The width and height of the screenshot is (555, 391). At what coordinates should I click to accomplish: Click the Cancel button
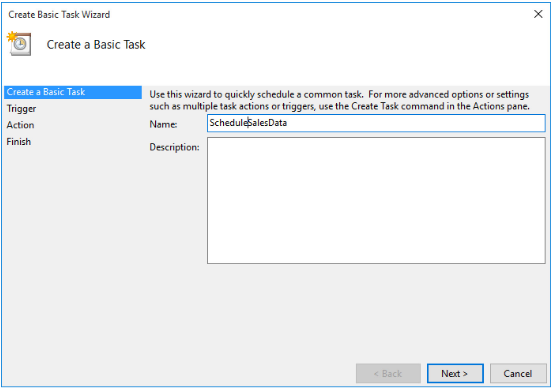pyautogui.click(x=518, y=373)
